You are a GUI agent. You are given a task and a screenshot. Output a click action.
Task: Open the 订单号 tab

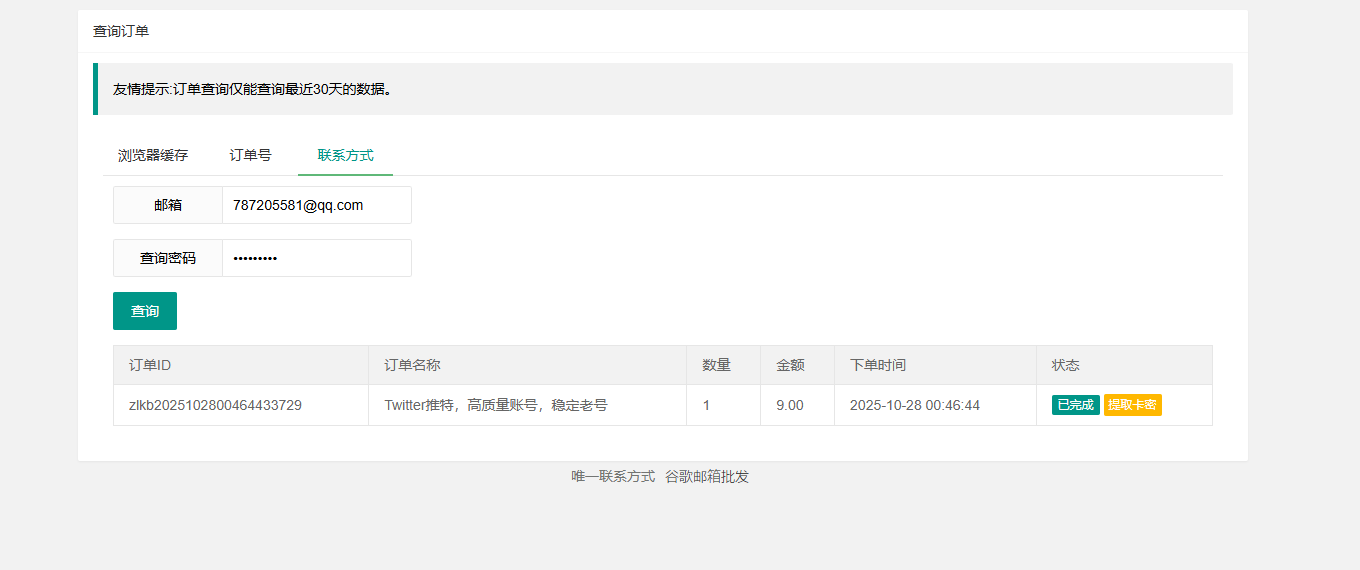[x=250, y=155]
